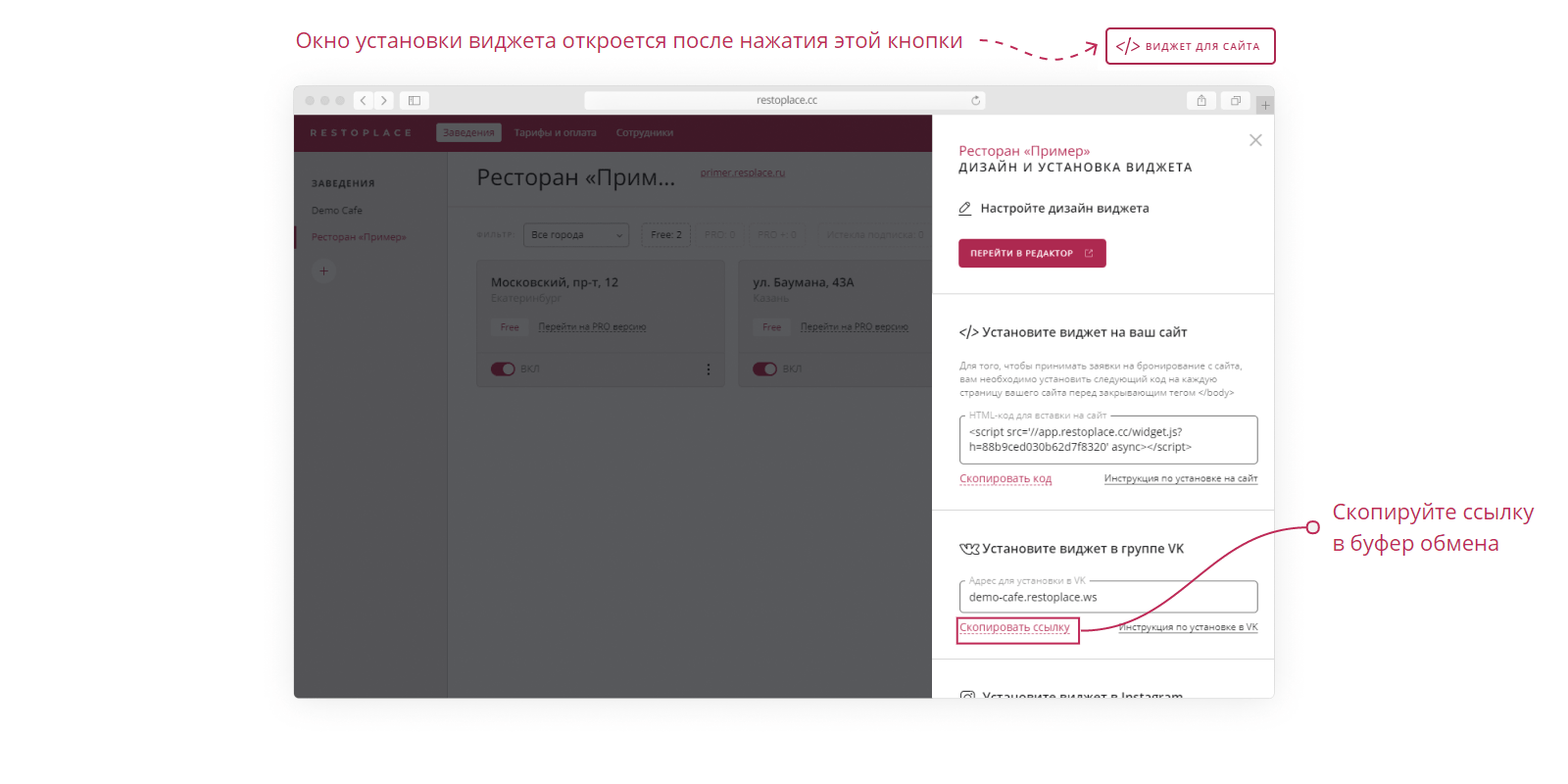This screenshot has width=1568, height=784.
Task: Toggle the browser sidebar icon
Action: click(415, 100)
